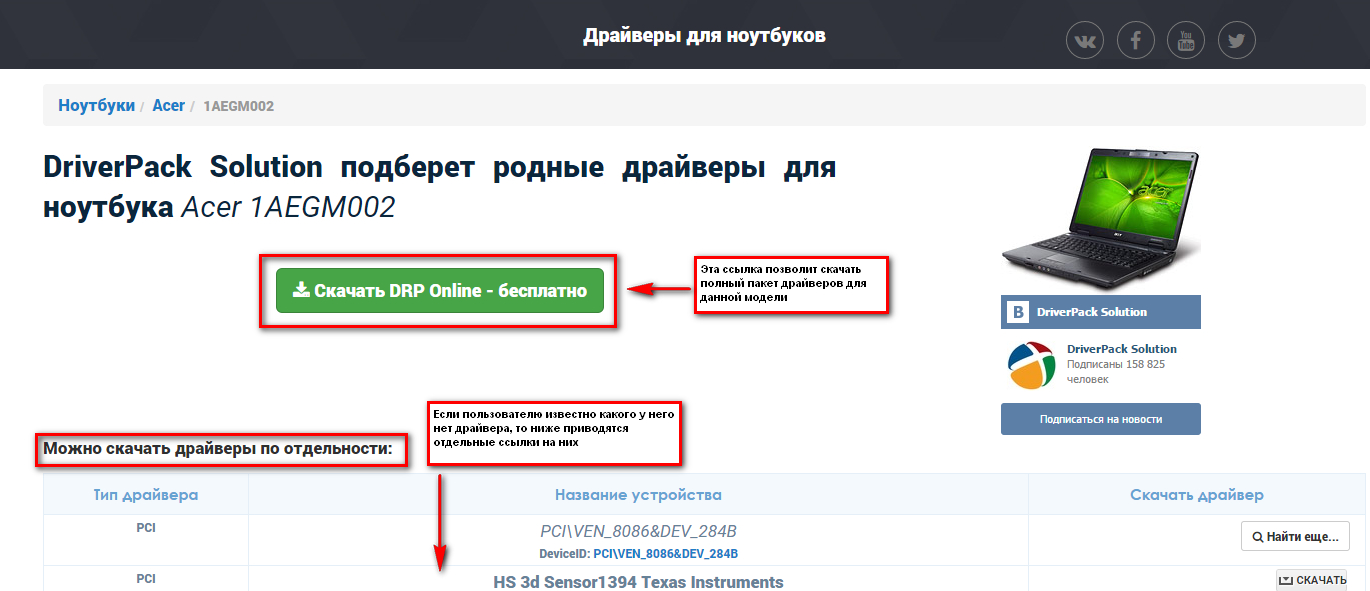The image size is (1370, 591).
Task: Open DeviceID PCI\VEN_8086&DEV_284B link
Action: [x=665, y=553]
